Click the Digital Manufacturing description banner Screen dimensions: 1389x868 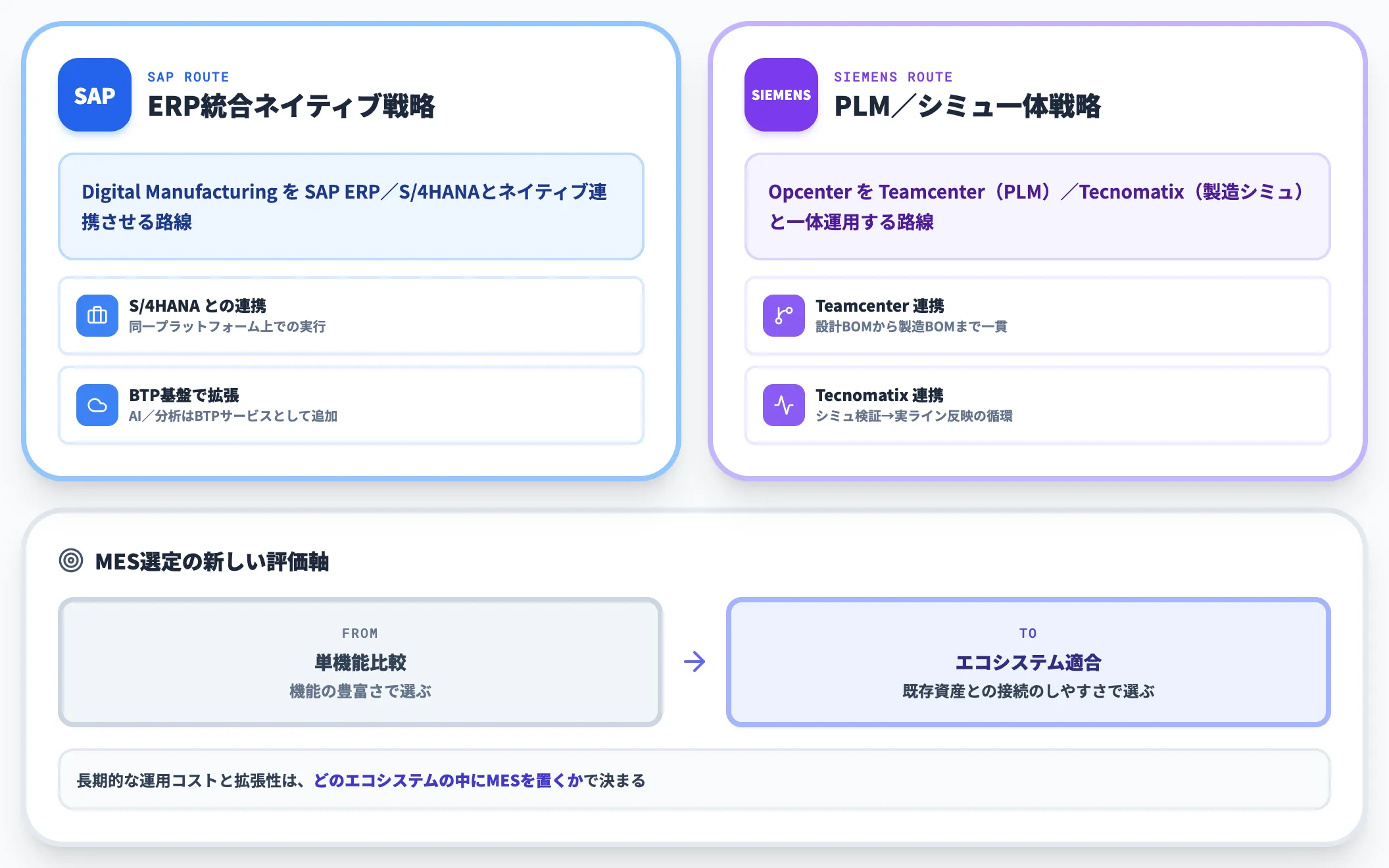[352, 206]
